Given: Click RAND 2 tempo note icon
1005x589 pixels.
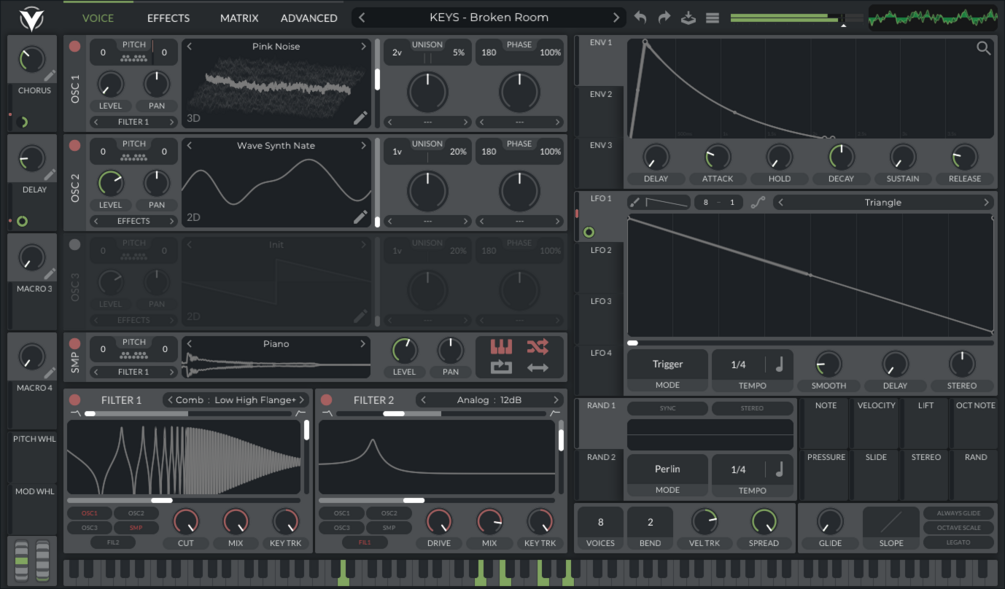Looking at the screenshot, I should point(779,470).
